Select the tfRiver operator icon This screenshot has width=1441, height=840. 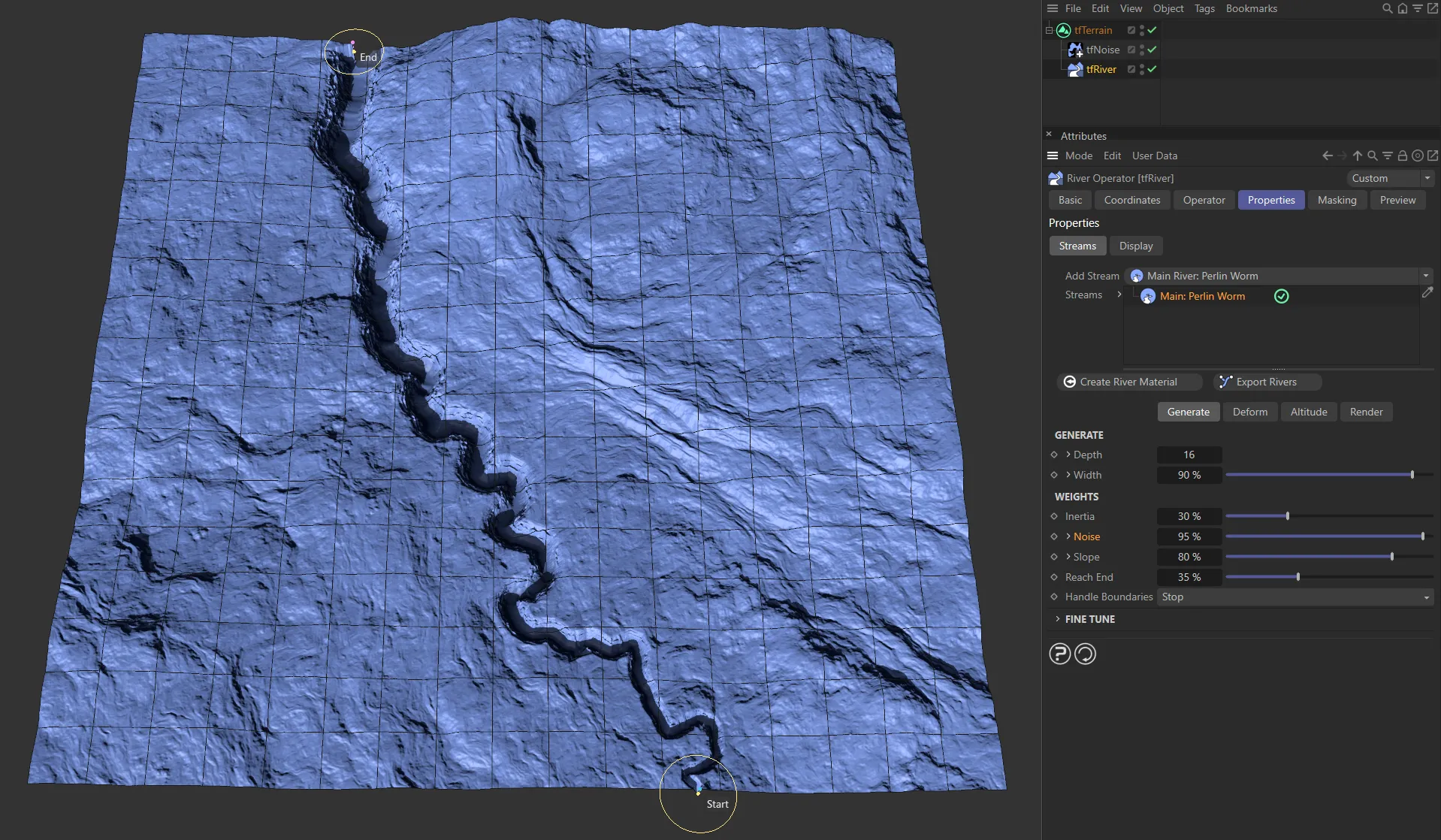1074,69
